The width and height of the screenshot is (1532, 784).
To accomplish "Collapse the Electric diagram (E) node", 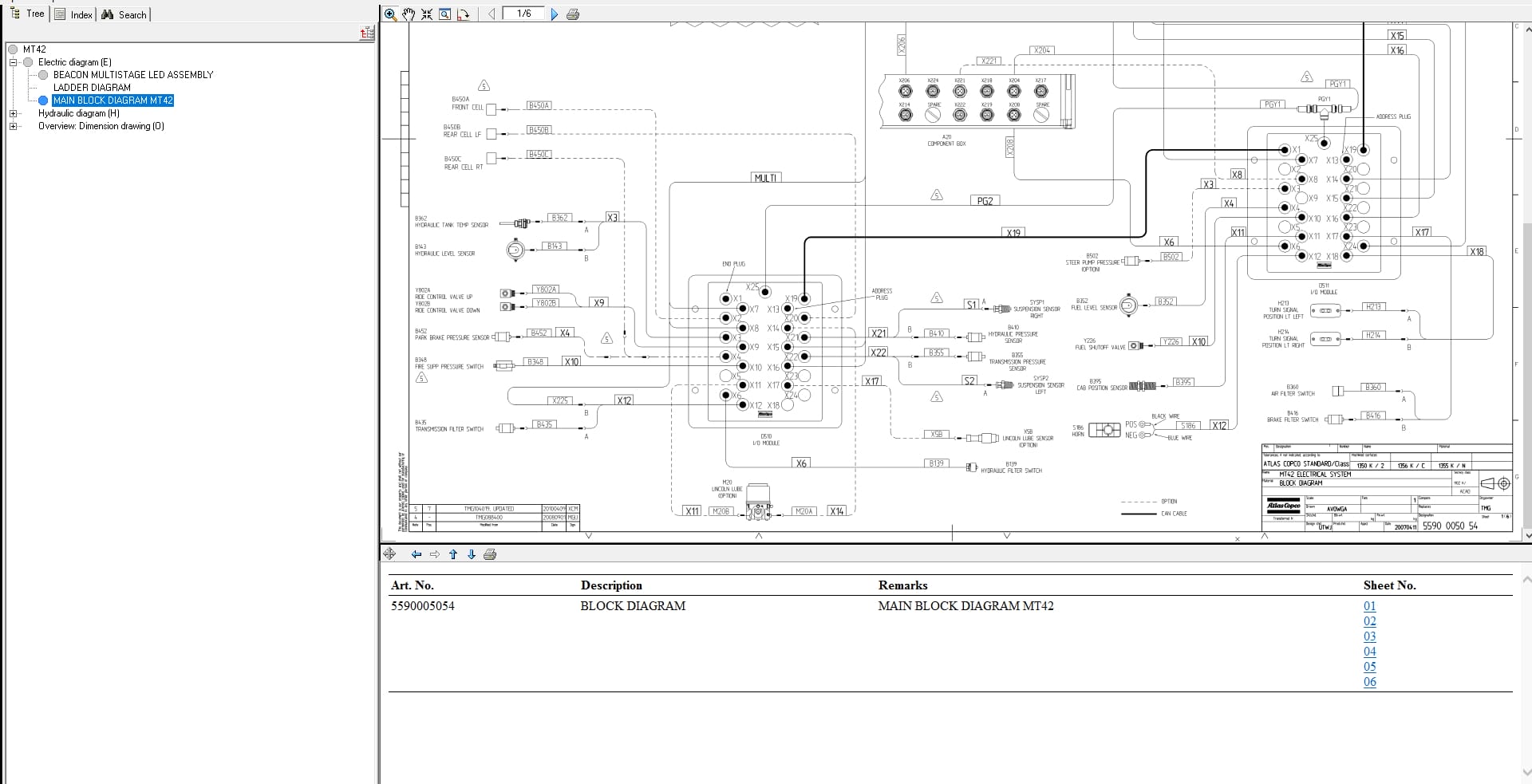I will (13, 62).
